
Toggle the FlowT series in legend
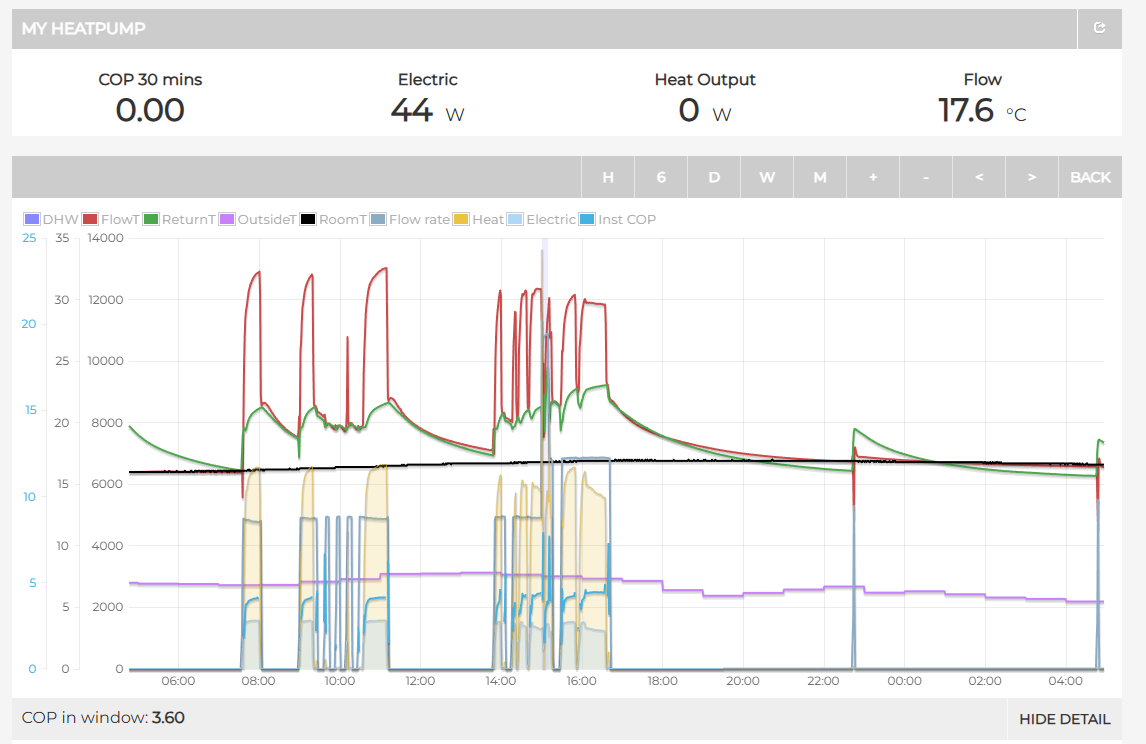(112, 219)
